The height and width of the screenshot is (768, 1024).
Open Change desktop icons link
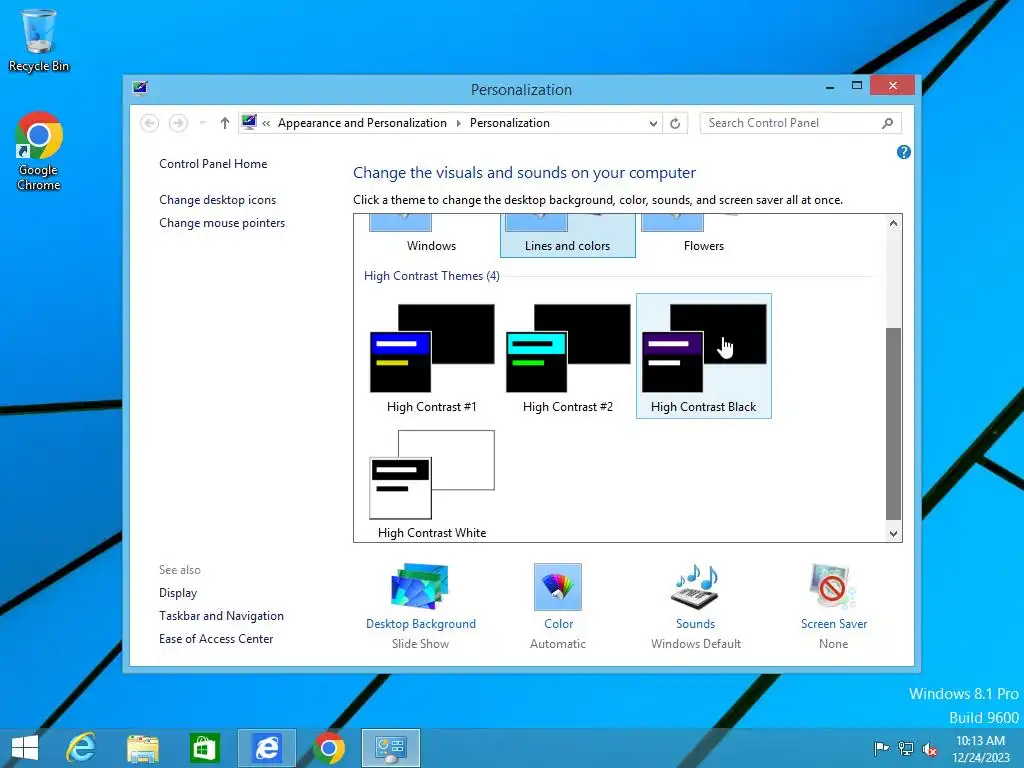[217, 200]
